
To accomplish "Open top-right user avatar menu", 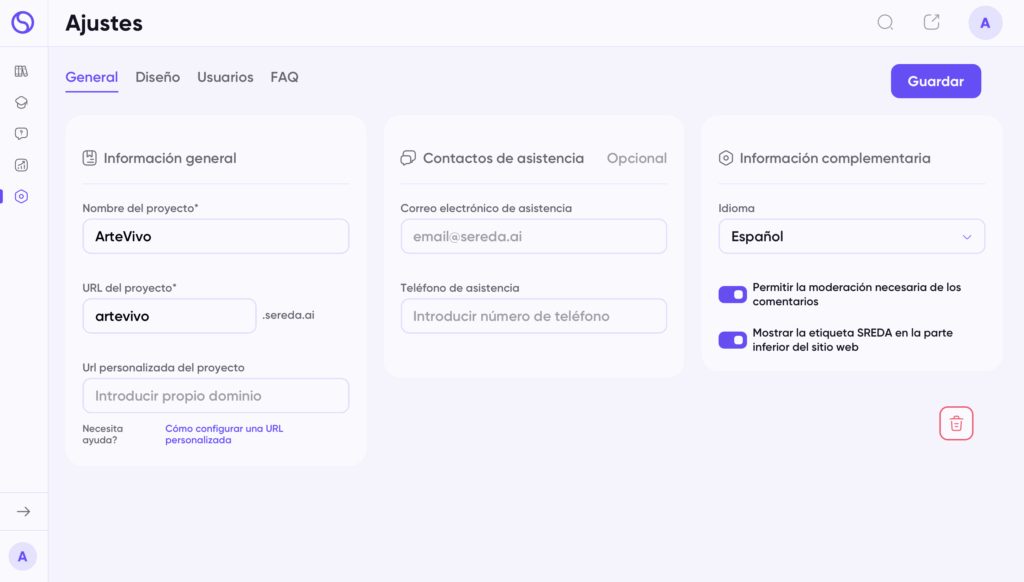I will pyautogui.click(x=985, y=23).
